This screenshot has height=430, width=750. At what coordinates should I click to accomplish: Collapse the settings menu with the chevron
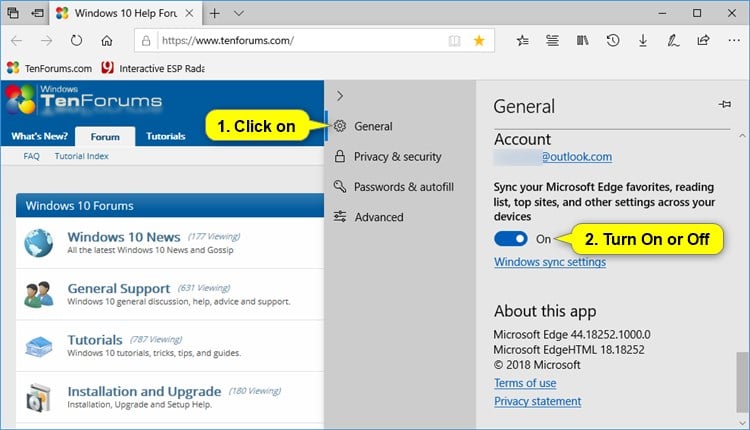pos(340,96)
